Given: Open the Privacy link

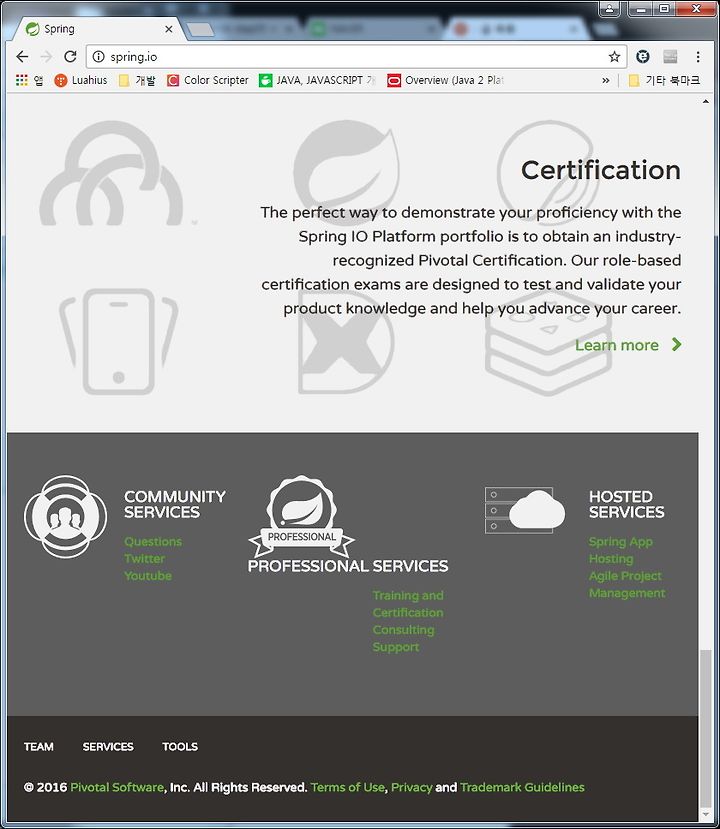Looking at the screenshot, I should tap(411, 787).
